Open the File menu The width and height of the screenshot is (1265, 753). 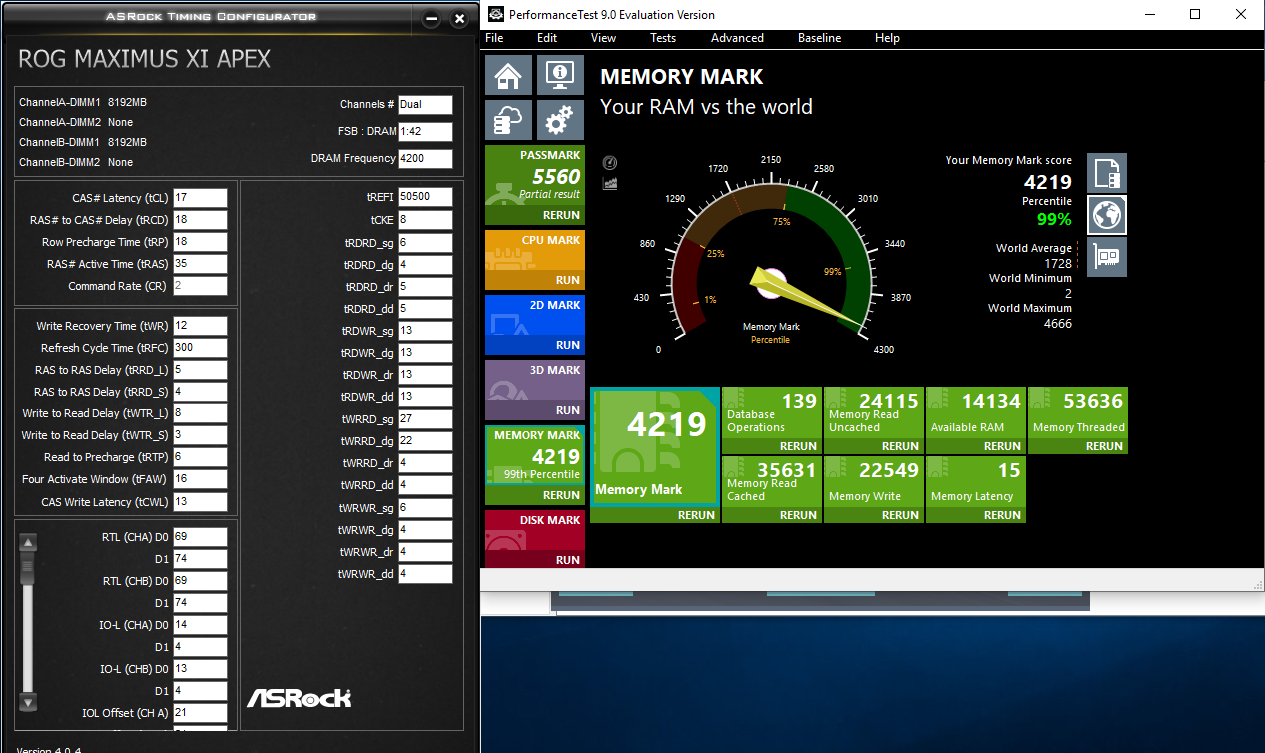click(x=494, y=38)
